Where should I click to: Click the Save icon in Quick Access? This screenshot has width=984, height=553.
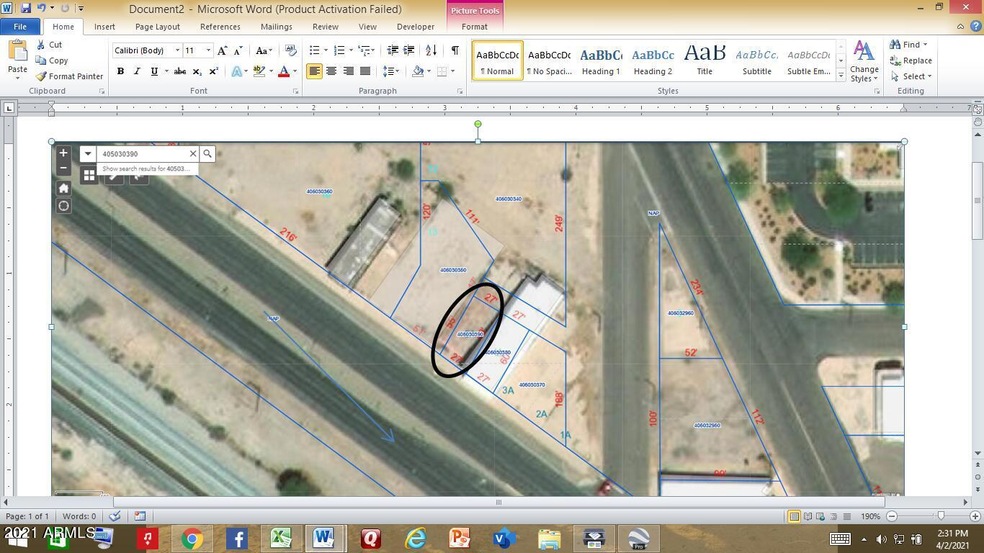(25, 8)
